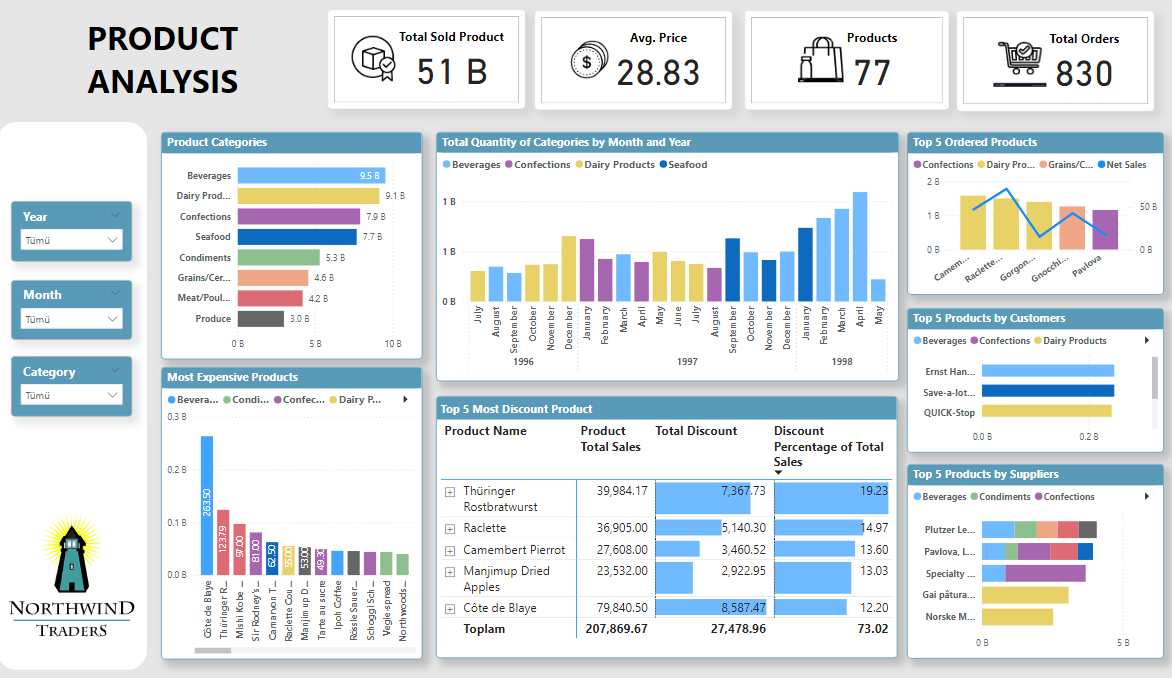Select the Produce category bar
The width and height of the screenshot is (1172, 678).
pyautogui.click(x=261, y=319)
